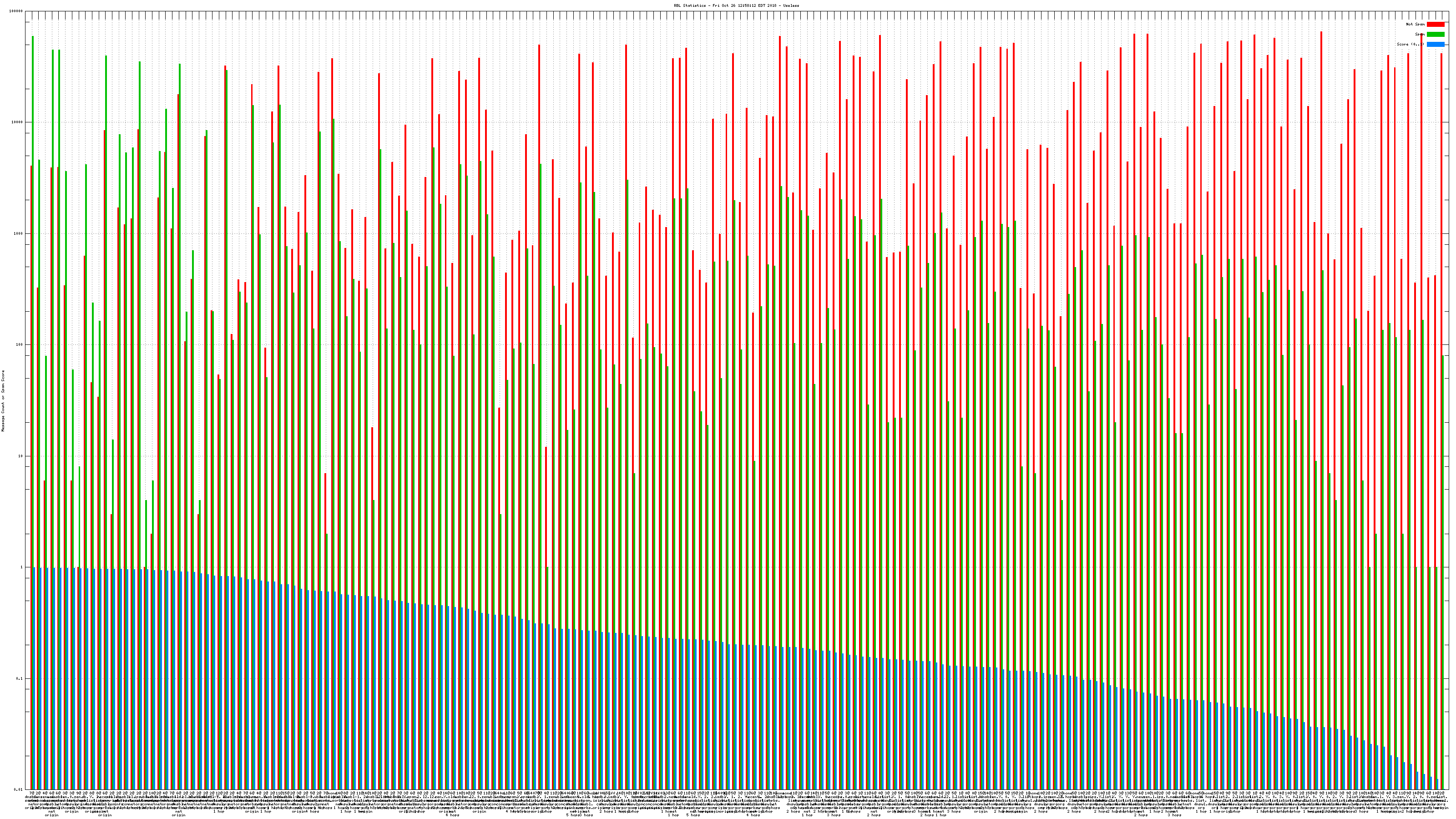Select the 'Spam' legend label text
The image size is (1456, 819).
pos(1419,35)
